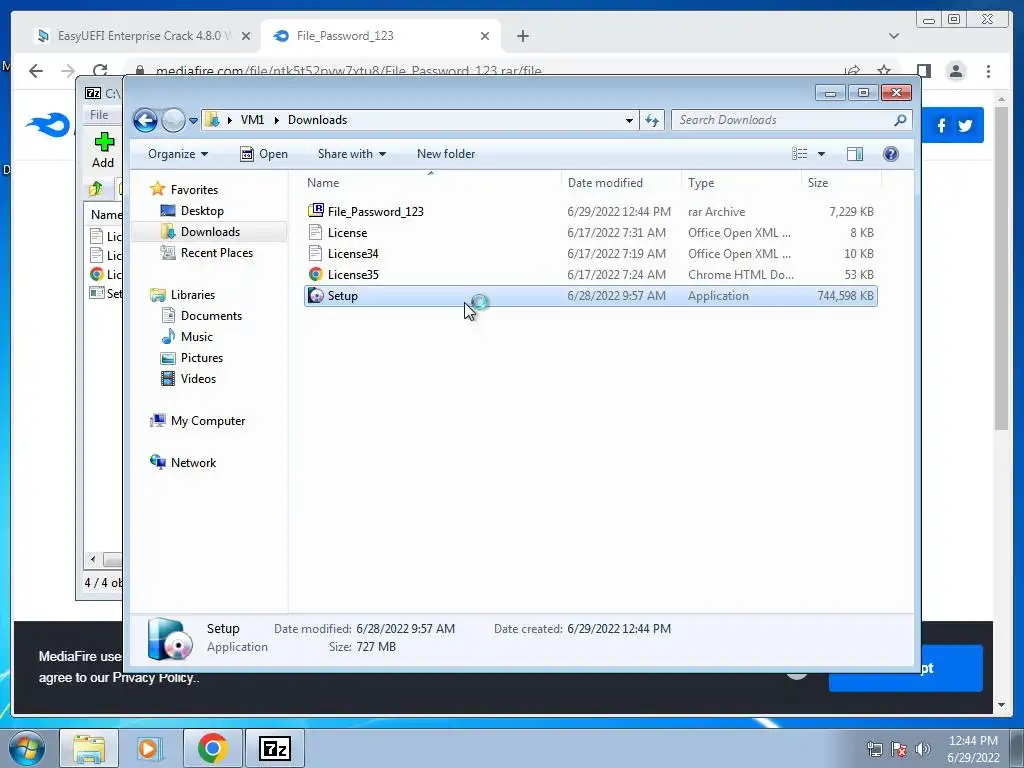Open the Pictures library
This screenshot has width=1024, height=768.
(191, 358)
